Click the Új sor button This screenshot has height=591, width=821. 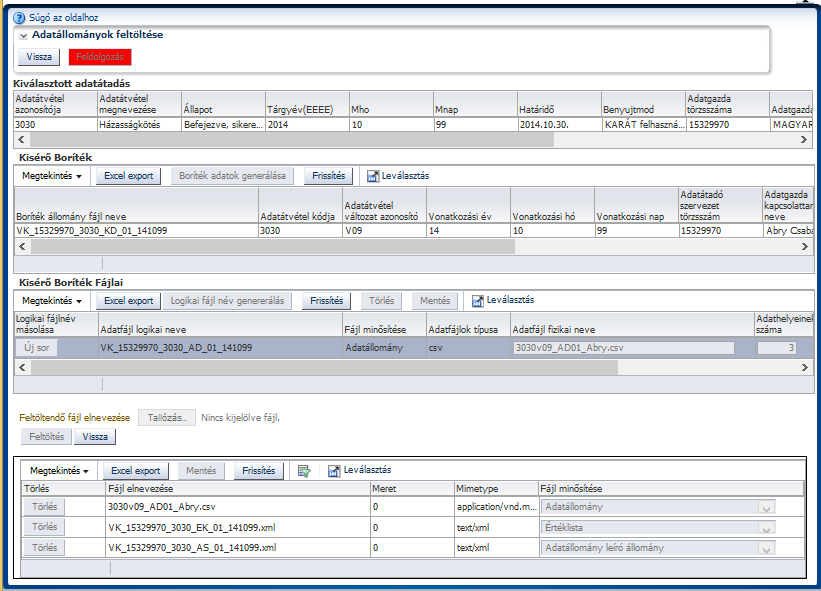tap(37, 348)
